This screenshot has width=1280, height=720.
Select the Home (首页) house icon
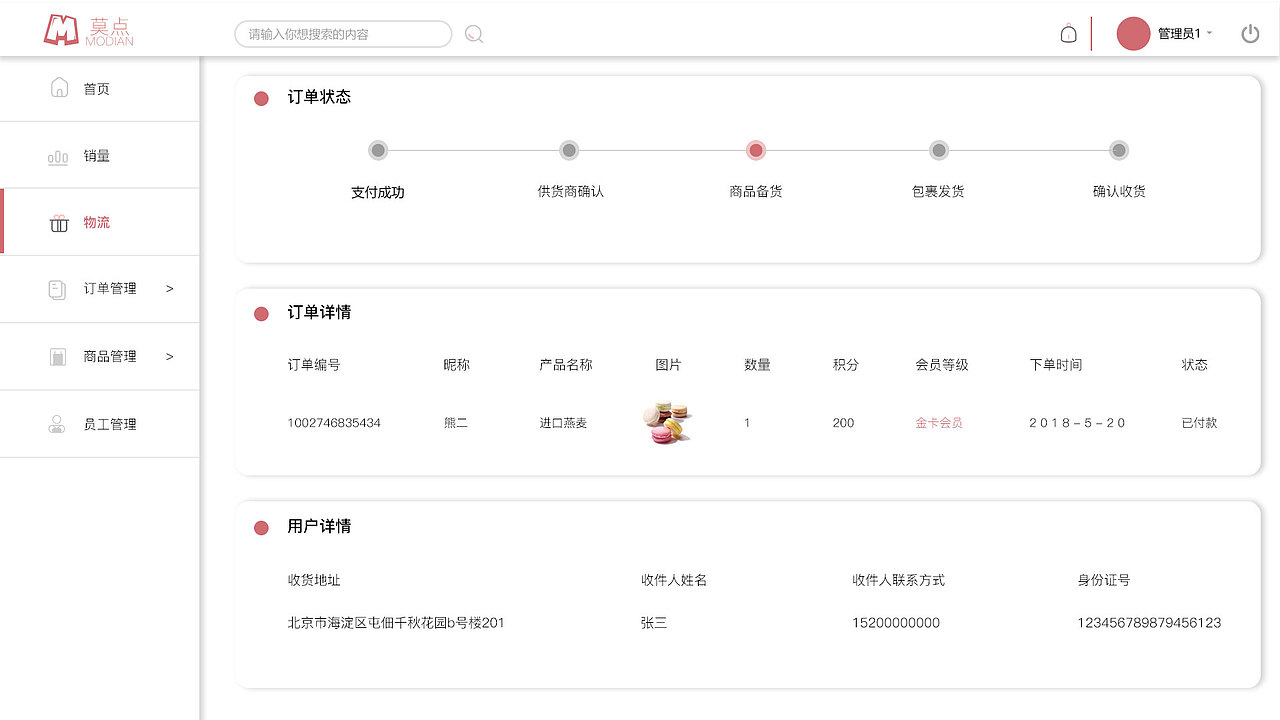pyautogui.click(x=58, y=87)
